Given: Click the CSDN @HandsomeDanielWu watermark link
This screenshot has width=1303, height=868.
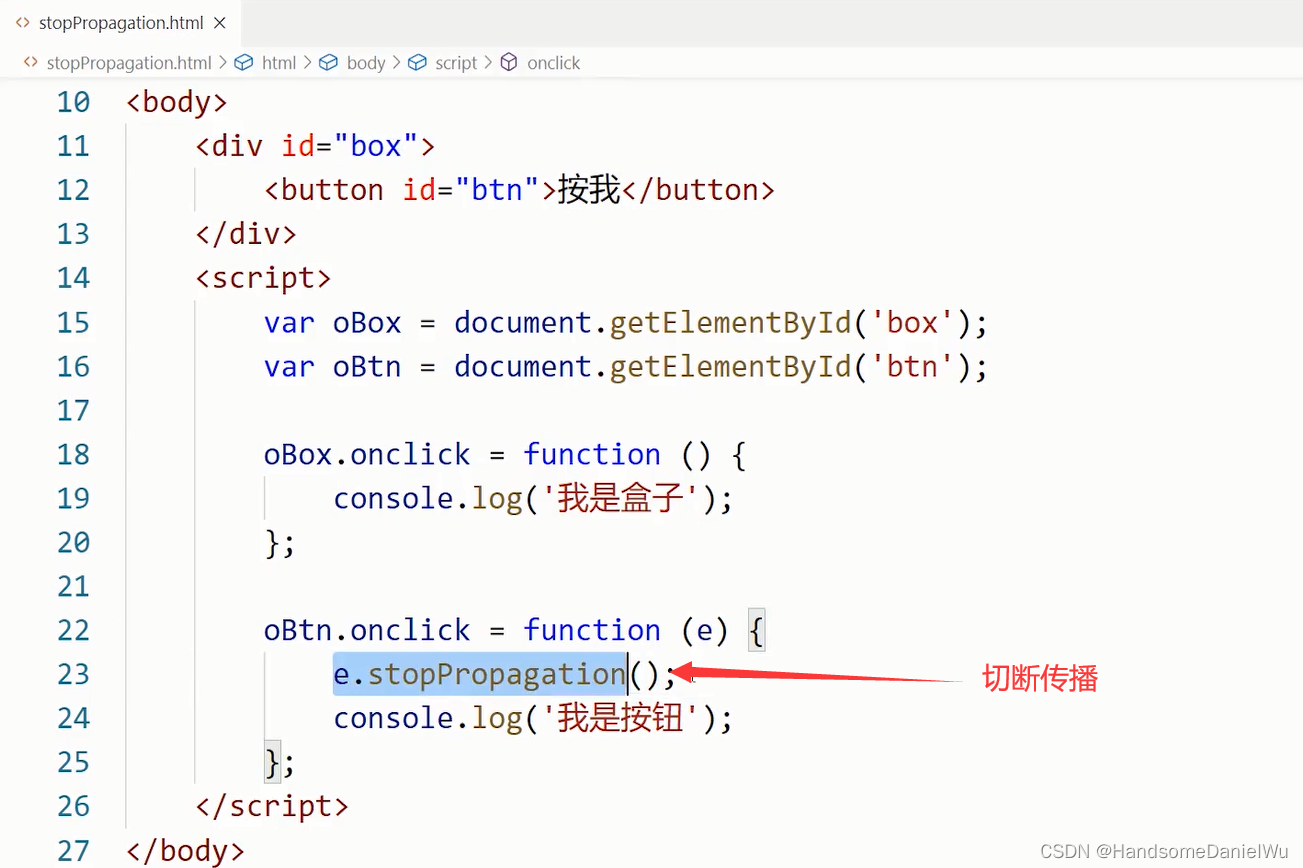Looking at the screenshot, I should pos(1164,851).
